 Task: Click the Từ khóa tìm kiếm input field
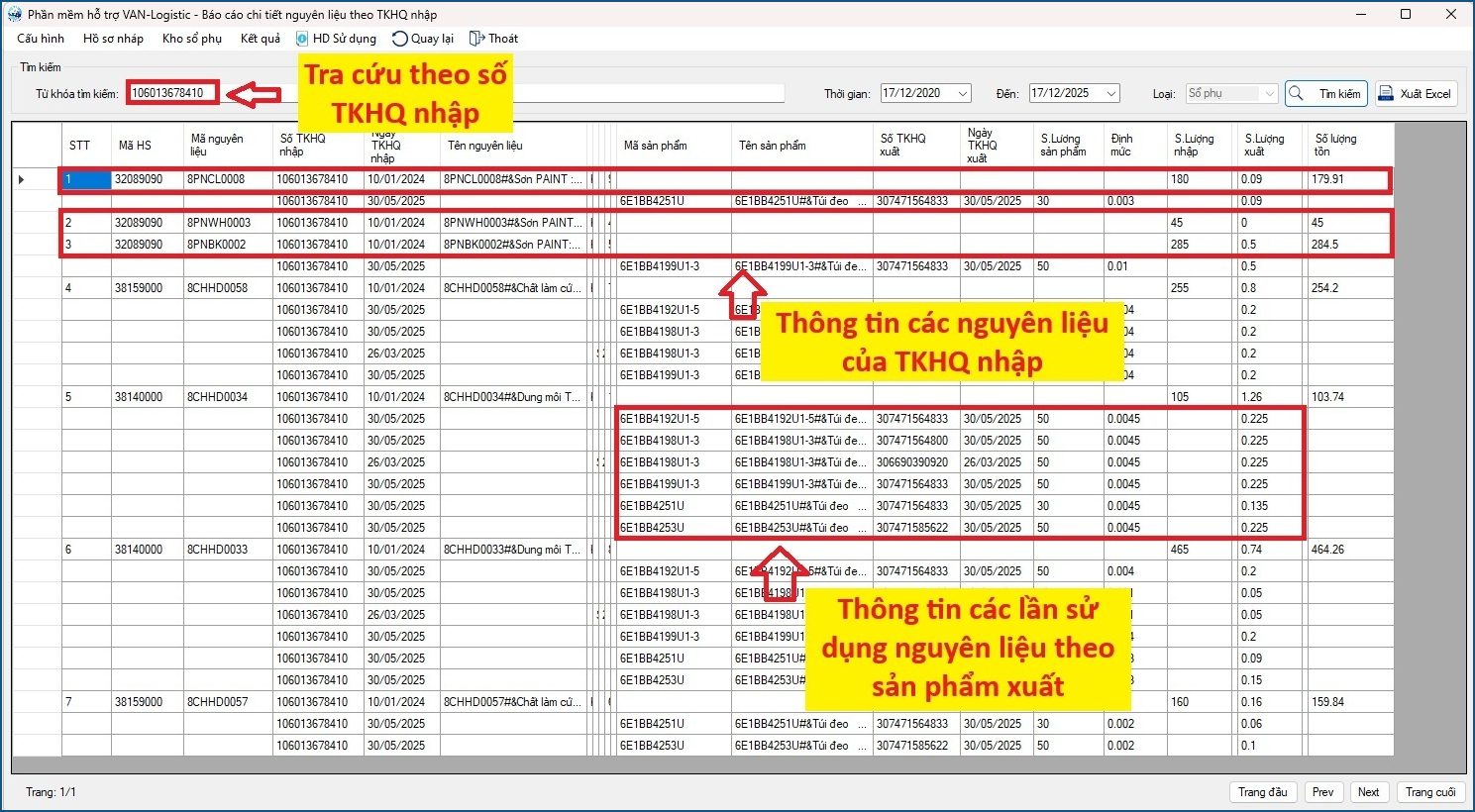172,93
